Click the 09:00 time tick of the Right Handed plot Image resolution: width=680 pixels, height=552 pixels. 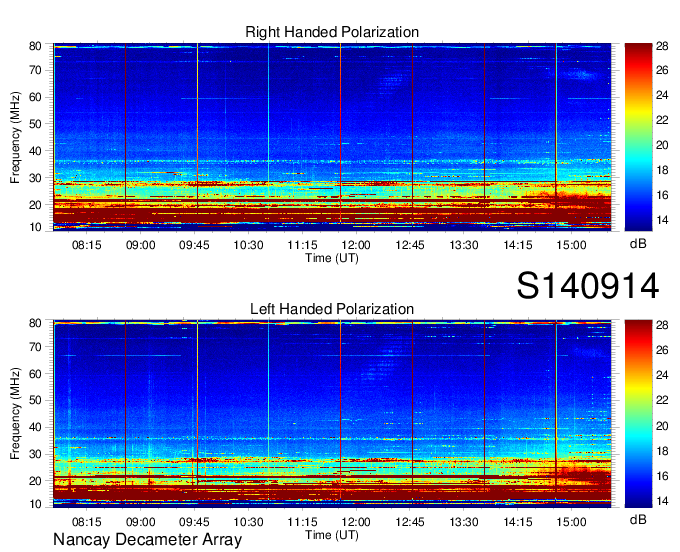(x=141, y=245)
